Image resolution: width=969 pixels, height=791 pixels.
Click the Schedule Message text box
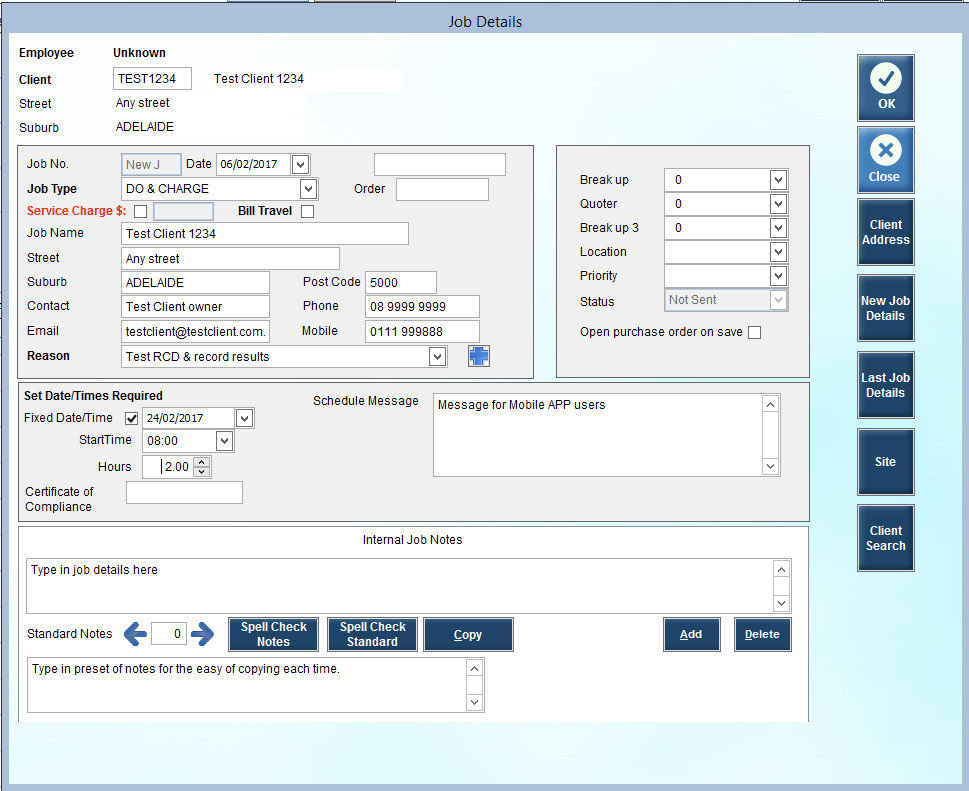(x=598, y=435)
